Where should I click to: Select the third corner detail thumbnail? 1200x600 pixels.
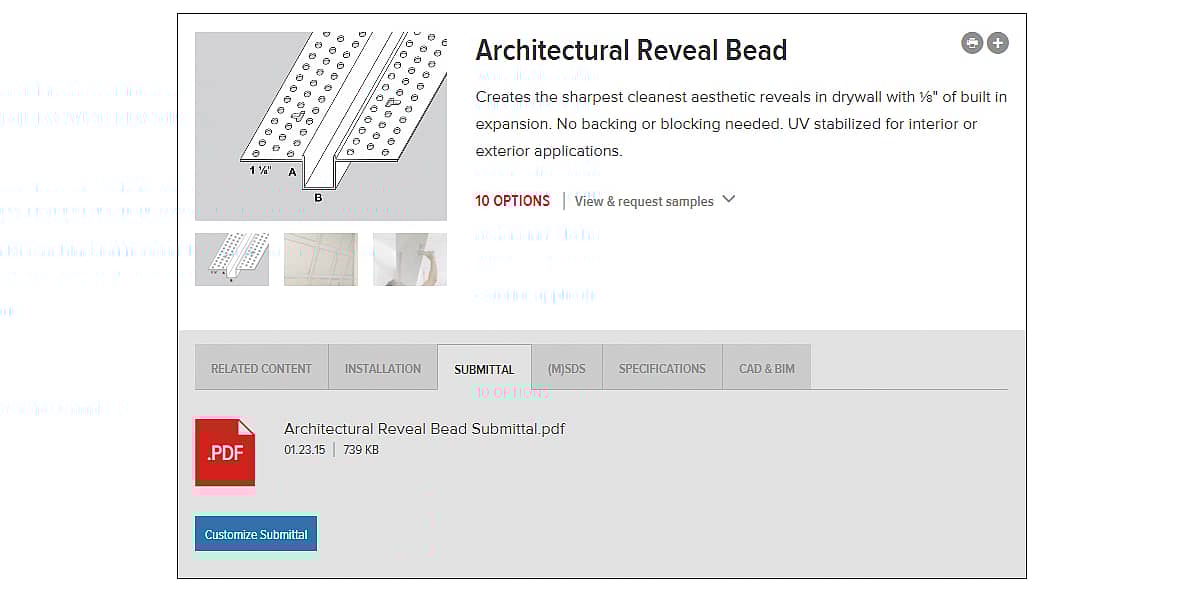coord(410,259)
